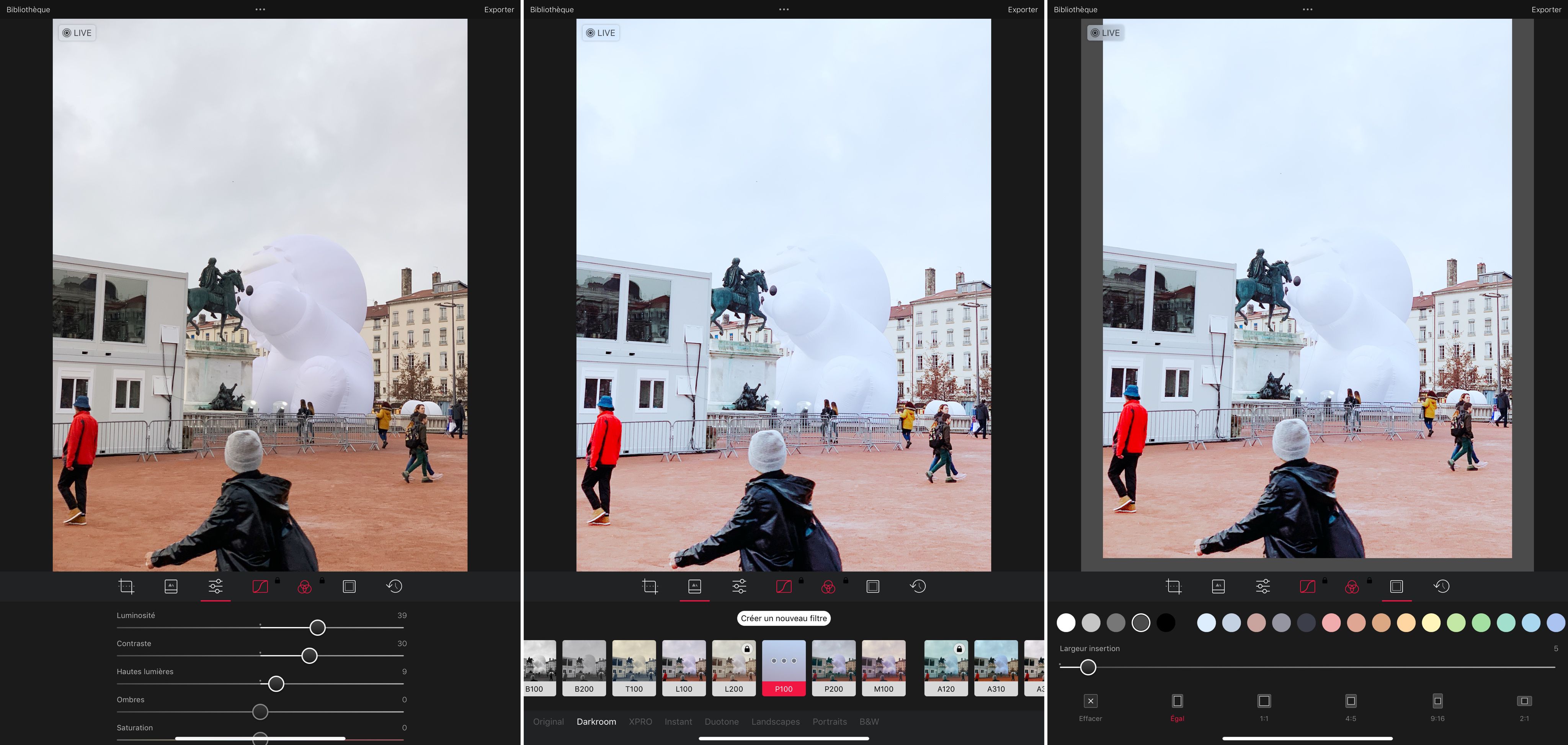Tap Créer un nouveau filtre
Image resolution: width=1568 pixels, height=745 pixels.
(x=784, y=618)
